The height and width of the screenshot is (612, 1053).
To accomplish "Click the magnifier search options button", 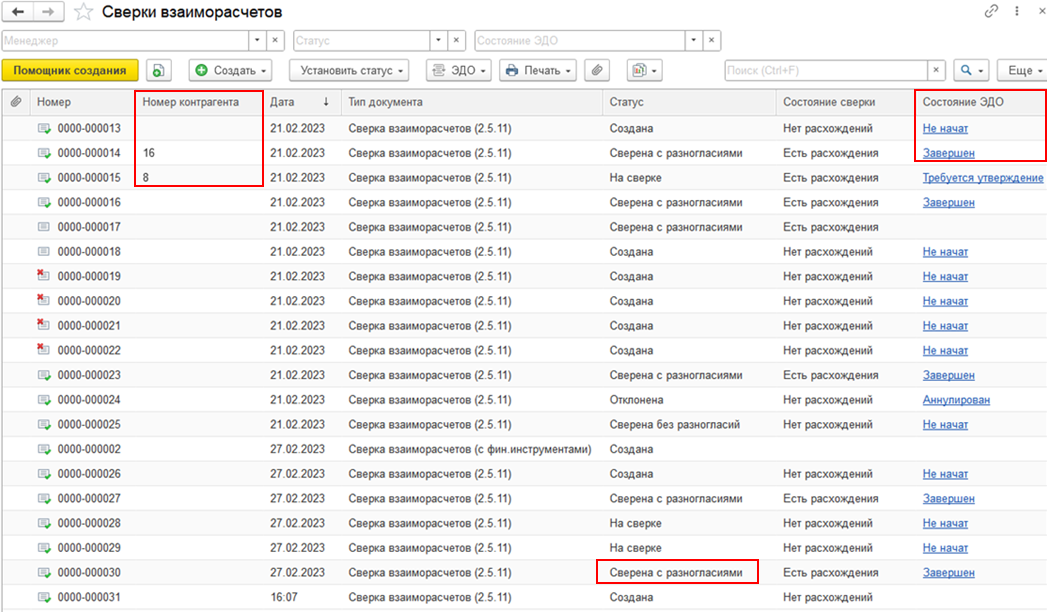I will point(969,71).
